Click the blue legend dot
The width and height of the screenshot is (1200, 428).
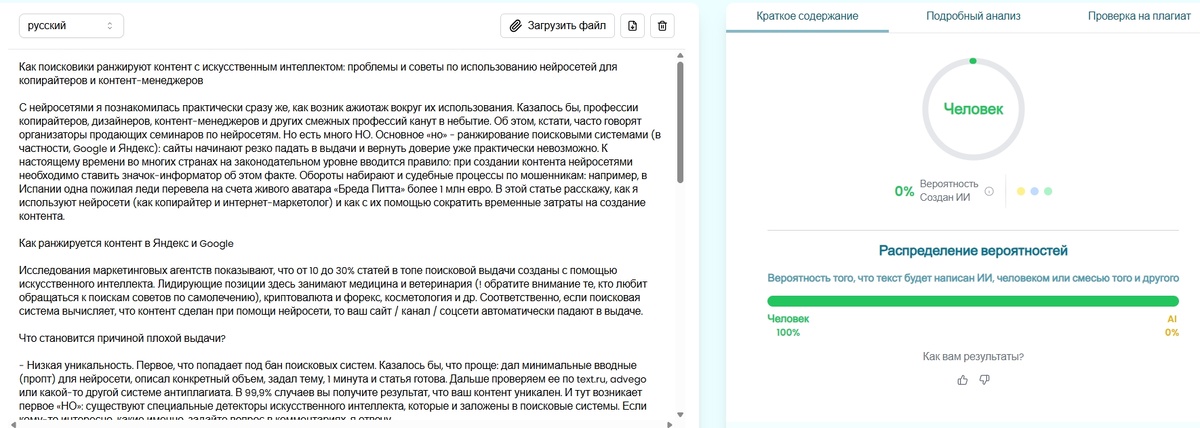pyautogui.click(x=1034, y=191)
